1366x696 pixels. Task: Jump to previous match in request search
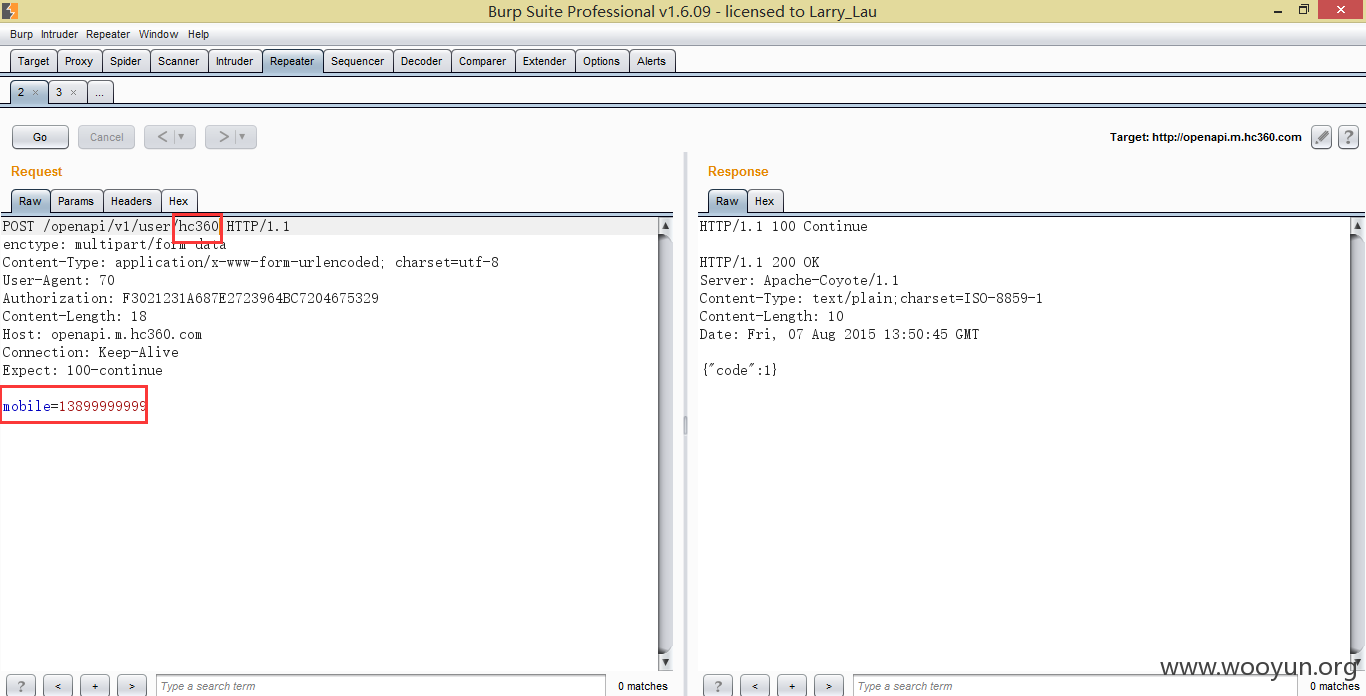tap(58, 686)
